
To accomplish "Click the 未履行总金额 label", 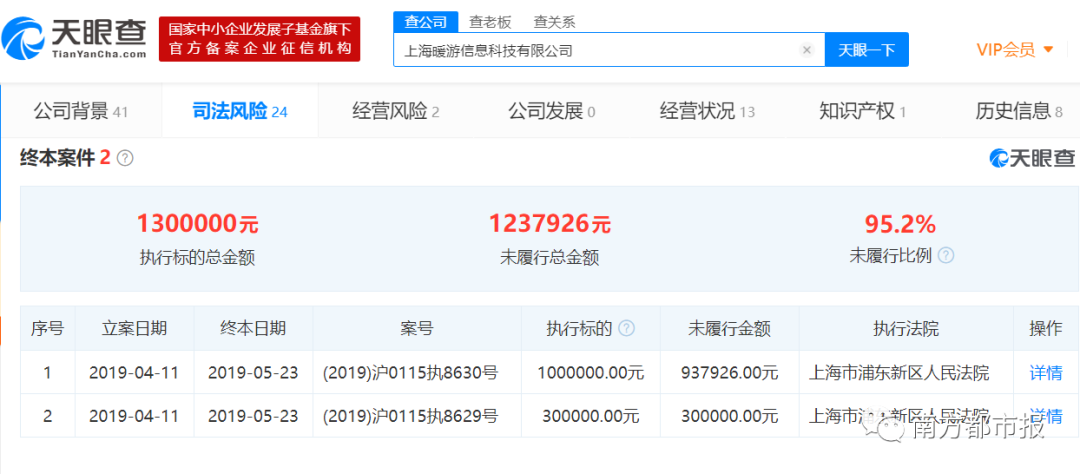I will click(x=550, y=257).
